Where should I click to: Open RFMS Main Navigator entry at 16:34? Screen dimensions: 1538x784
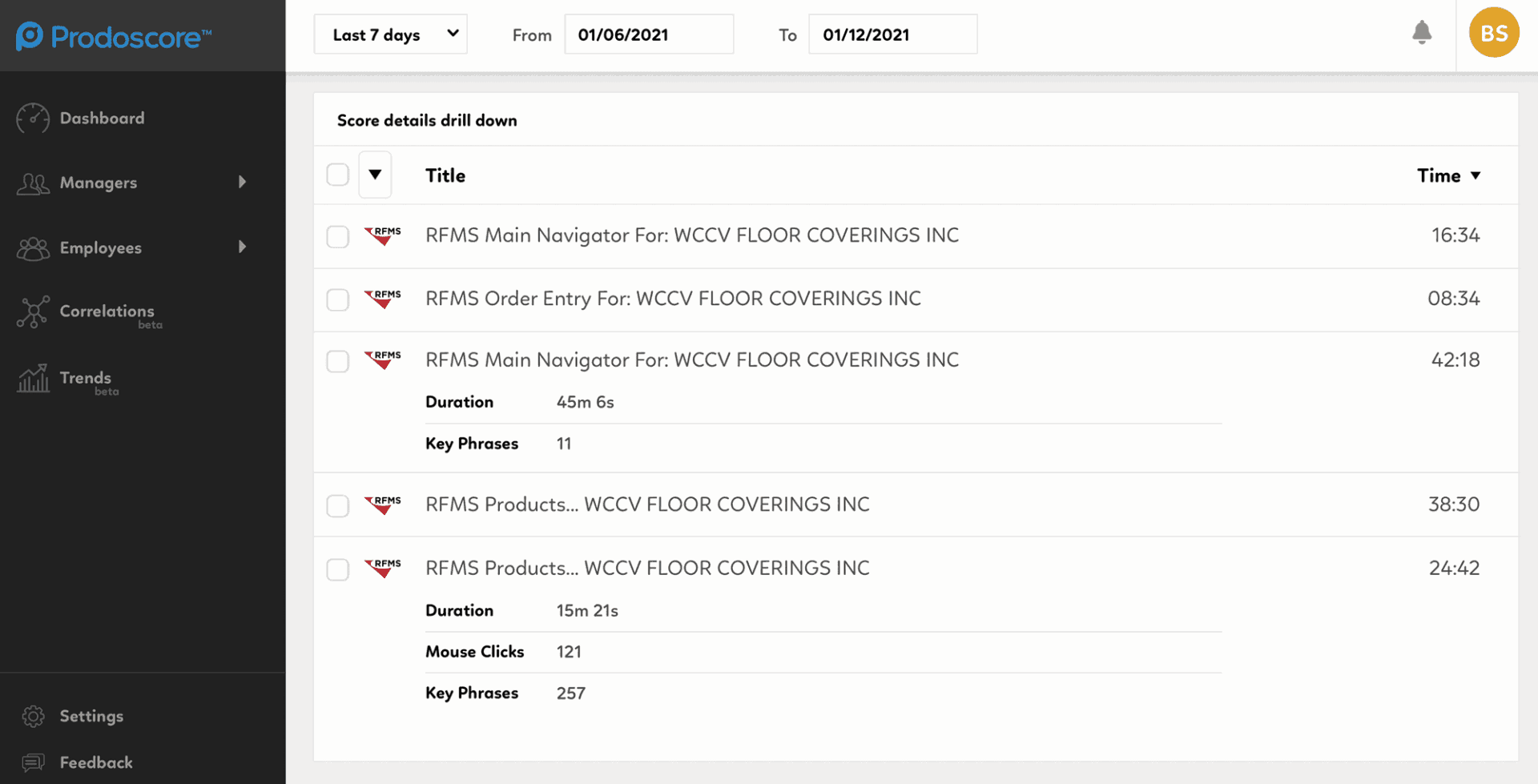(x=692, y=235)
